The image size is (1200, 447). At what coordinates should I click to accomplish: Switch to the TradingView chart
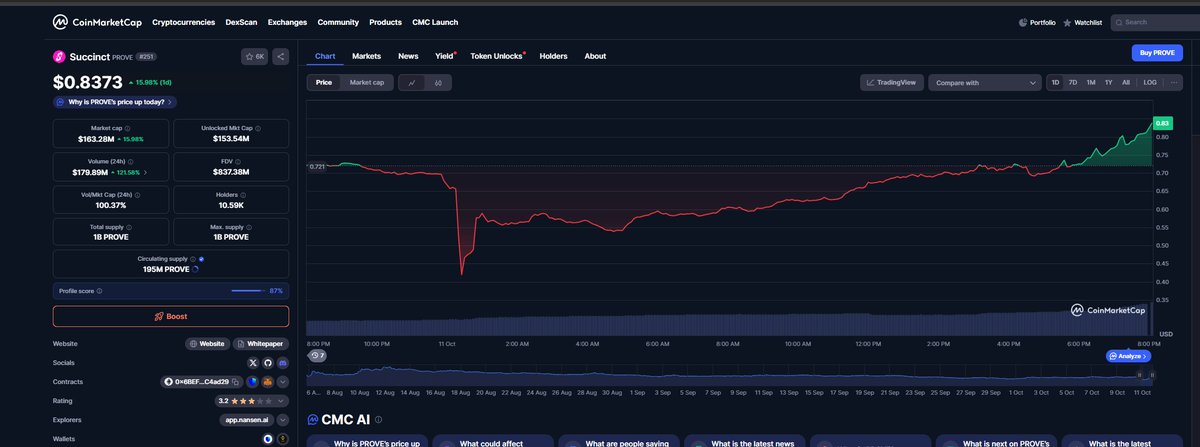tap(892, 83)
